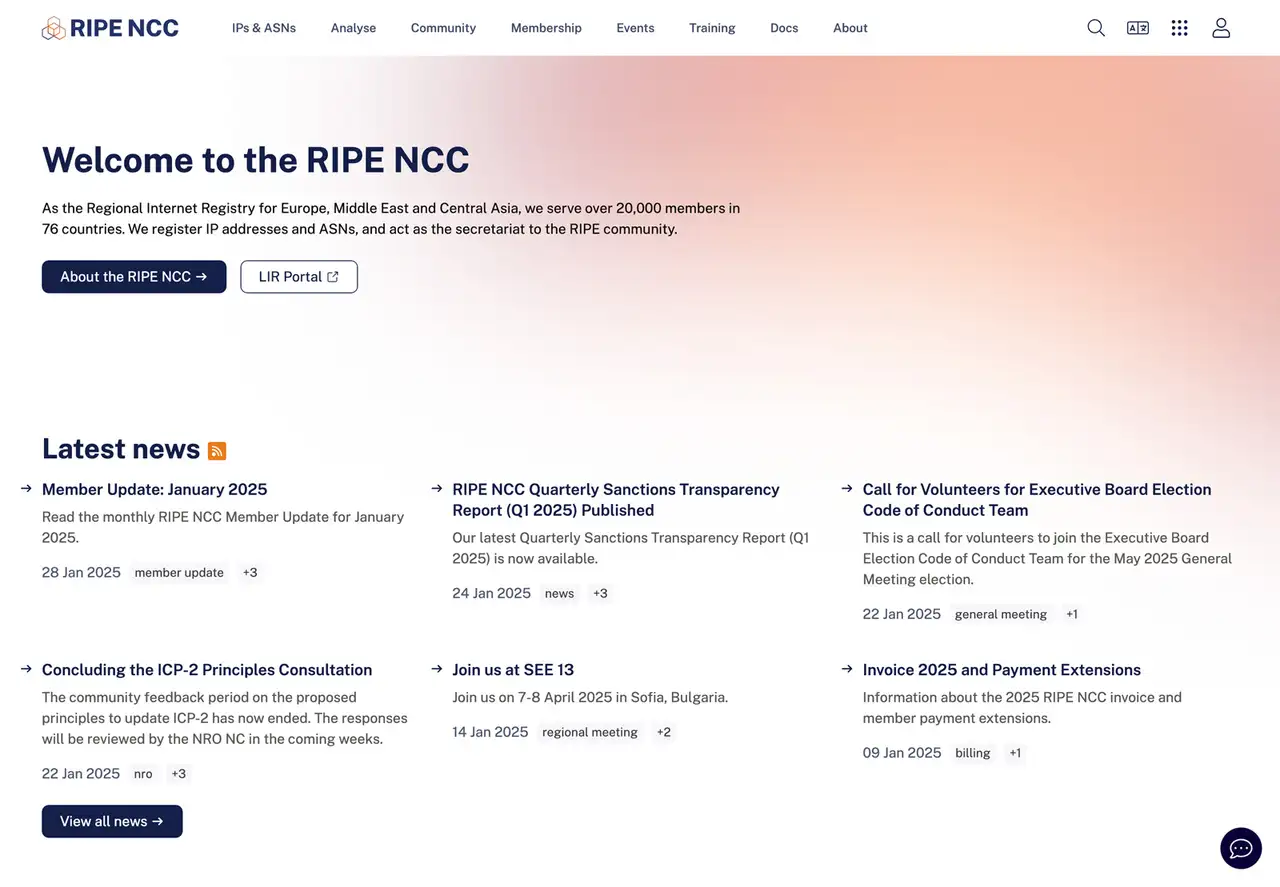1280x887 pixels.
Task: Open the Latest news RSS feed icon
Action: click(217, 451)
